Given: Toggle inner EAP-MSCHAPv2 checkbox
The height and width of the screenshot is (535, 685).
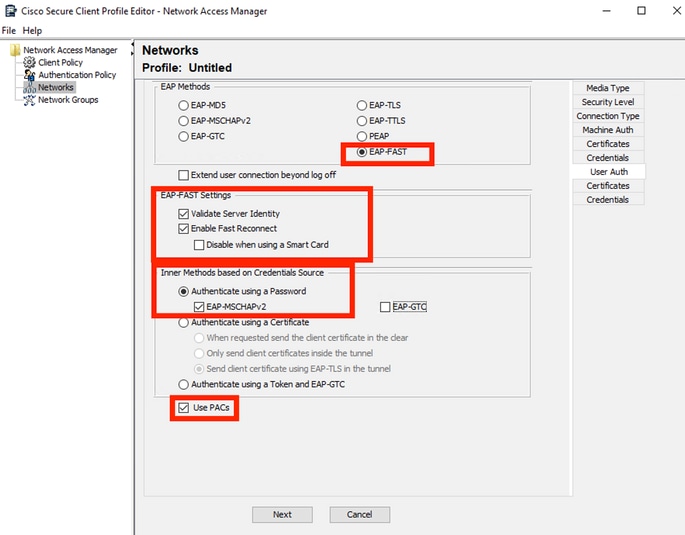Looking at the screenshot, I should coord(199,307).
